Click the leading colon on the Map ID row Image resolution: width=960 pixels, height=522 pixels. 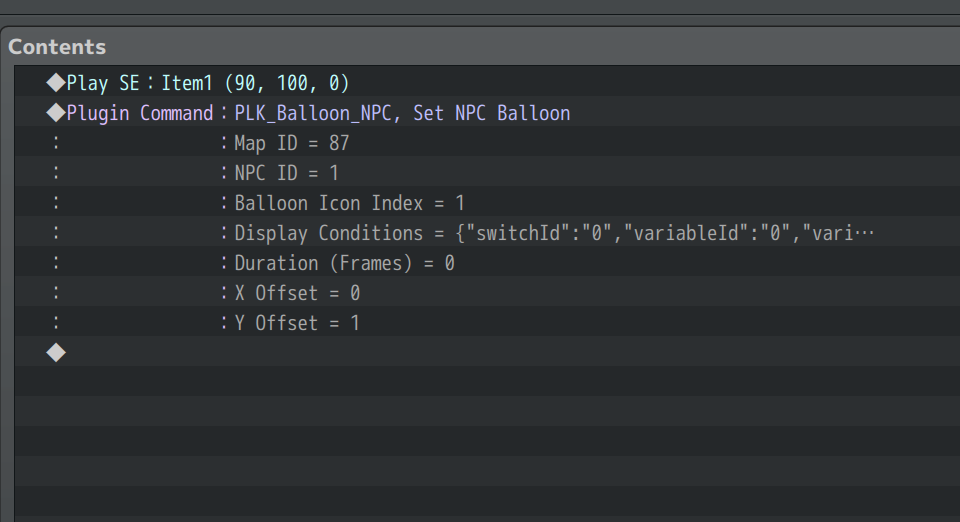point(56,143)
